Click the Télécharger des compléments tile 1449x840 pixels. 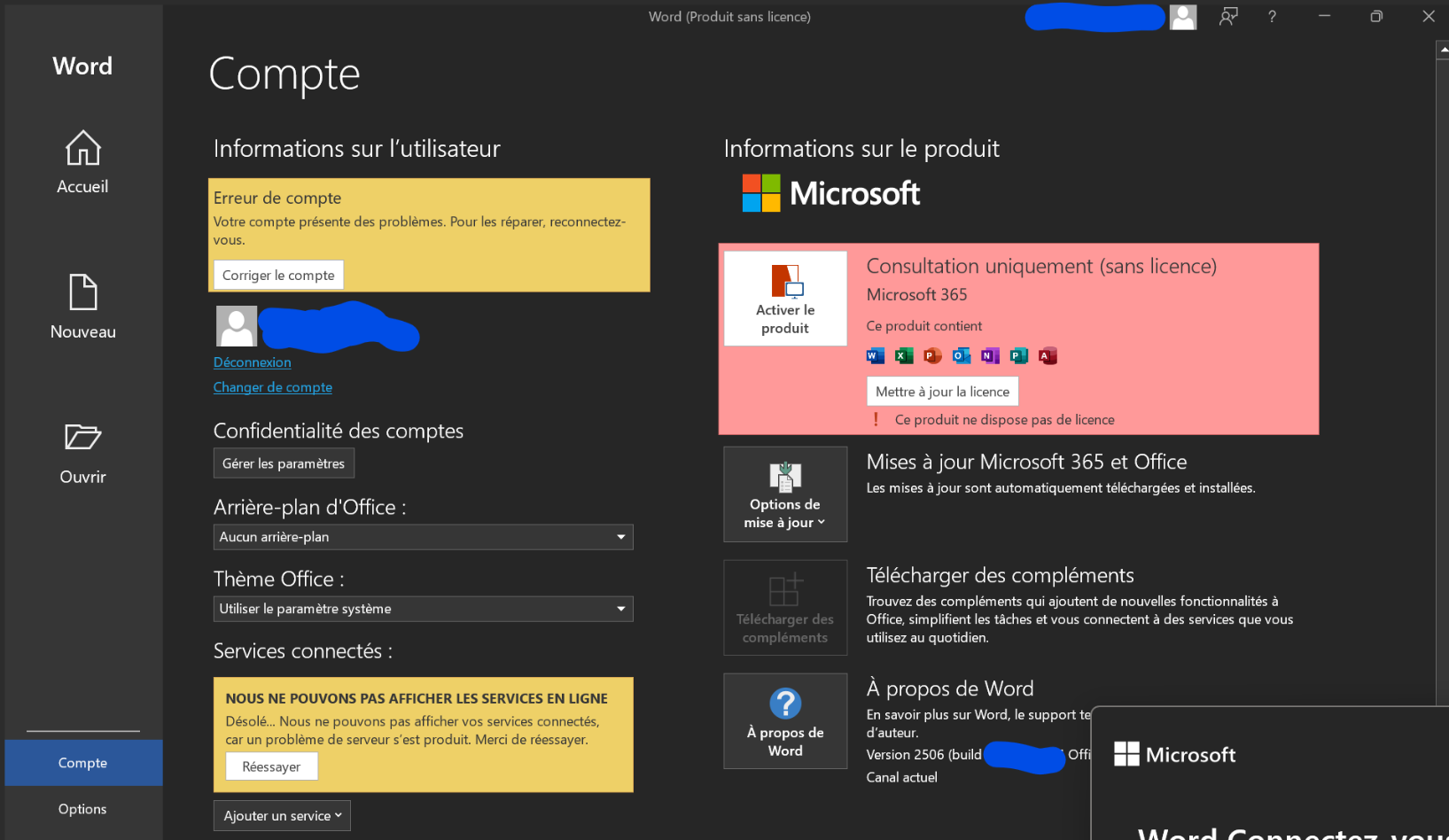785,608
